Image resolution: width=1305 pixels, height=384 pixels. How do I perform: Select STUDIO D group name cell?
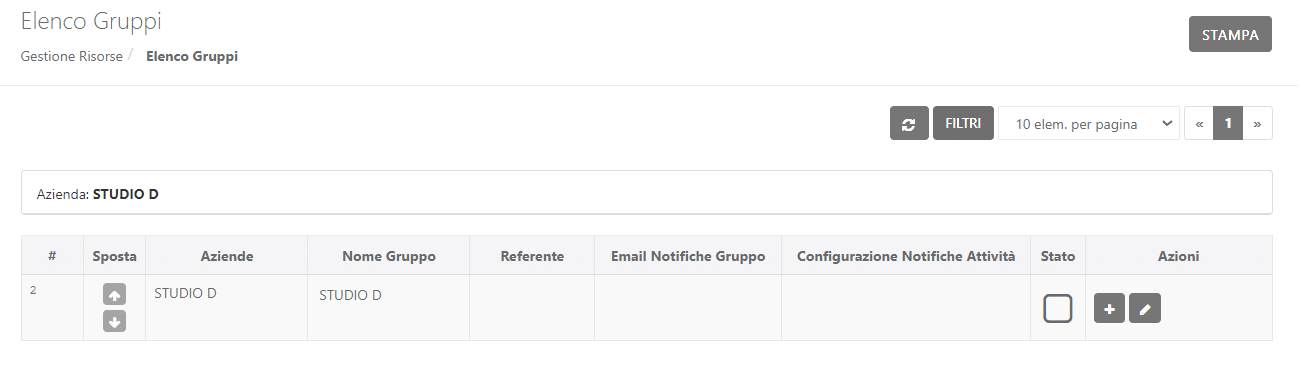point(350,295)
